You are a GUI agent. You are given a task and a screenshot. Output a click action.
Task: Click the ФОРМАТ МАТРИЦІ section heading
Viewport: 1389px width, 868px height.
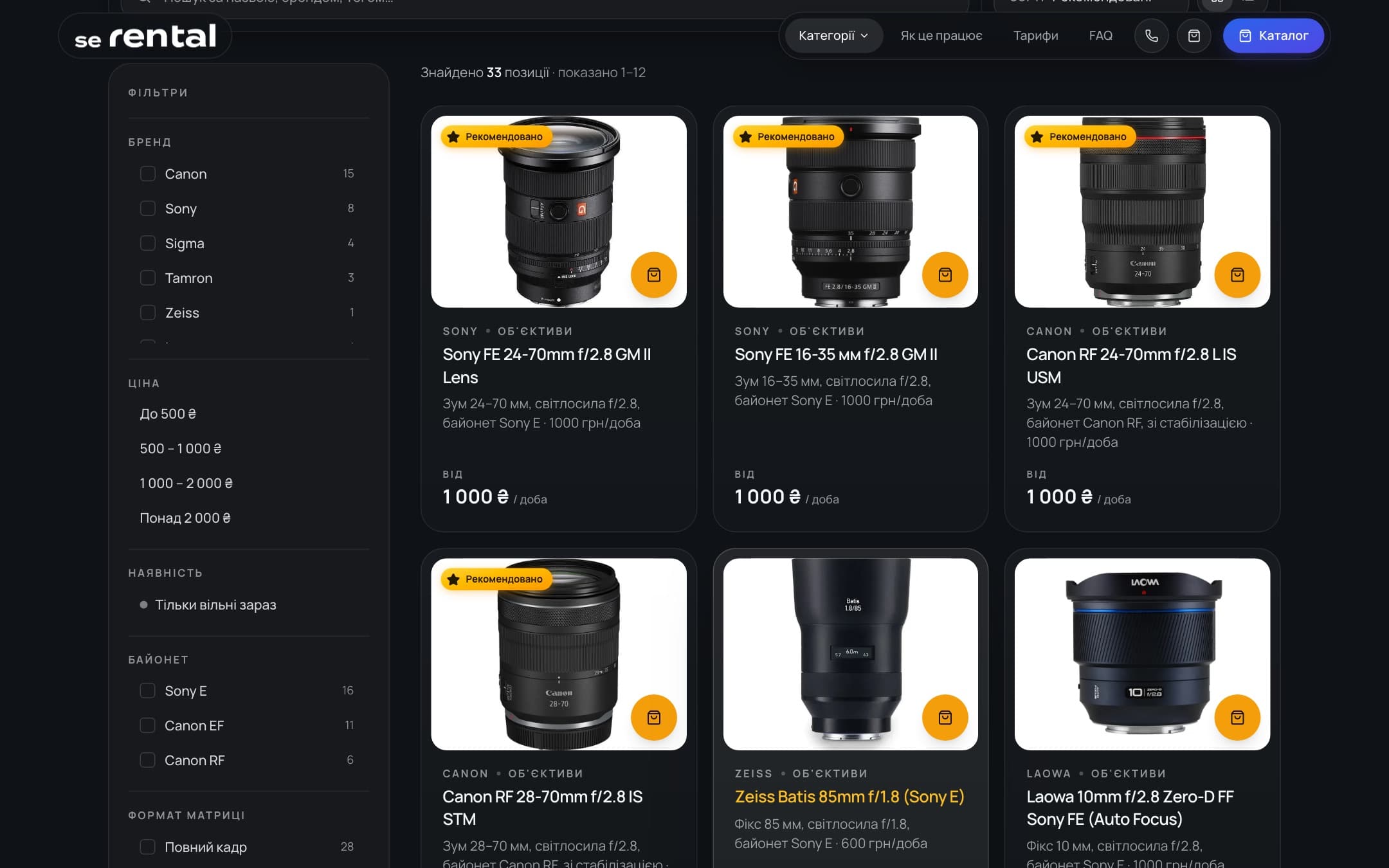pos(186,815)
